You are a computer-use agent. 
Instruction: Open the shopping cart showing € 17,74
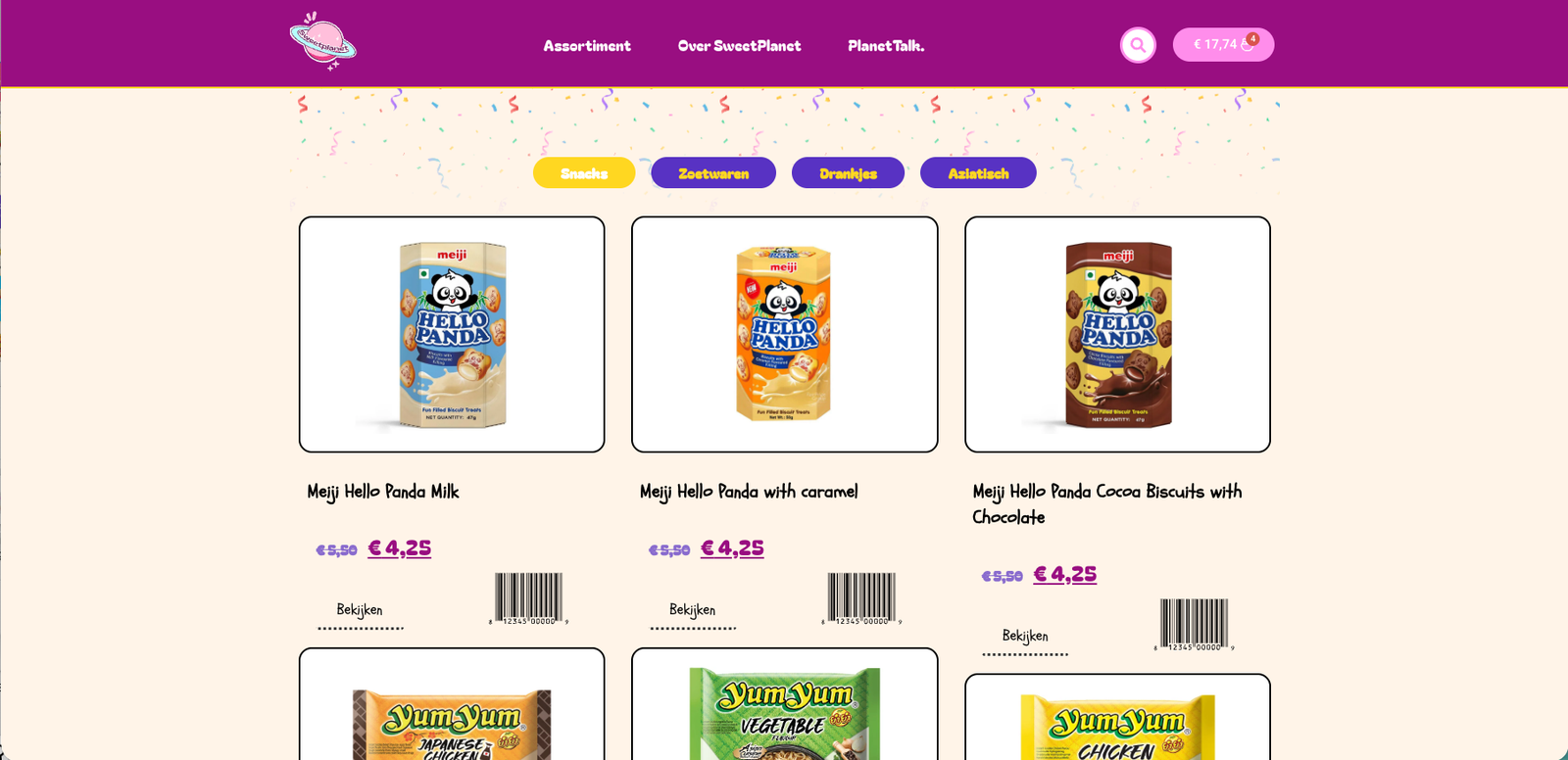1223,45
